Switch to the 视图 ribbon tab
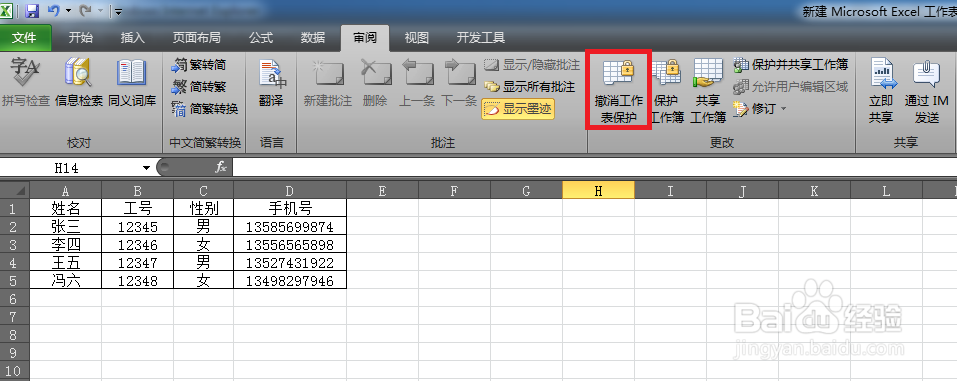957x381 pixels. point(416,38)
